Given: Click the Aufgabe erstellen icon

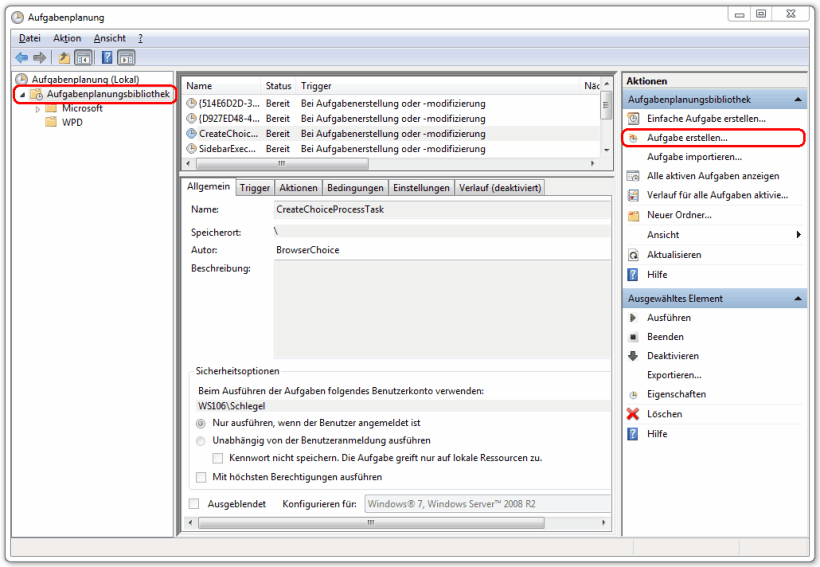Looking at the screenshot, I should click(633, 138).
